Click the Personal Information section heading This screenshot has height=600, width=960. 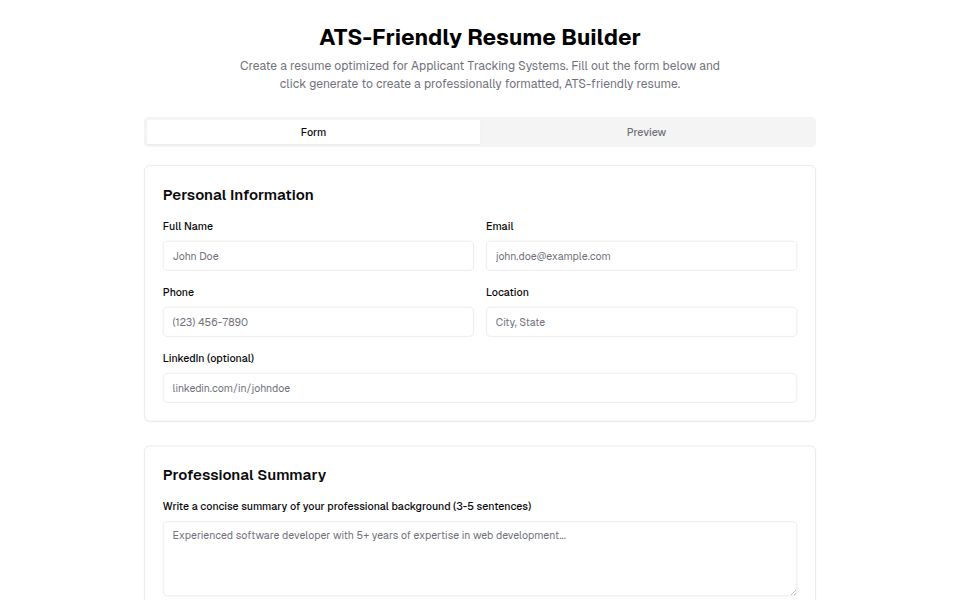tap(238, 194)
